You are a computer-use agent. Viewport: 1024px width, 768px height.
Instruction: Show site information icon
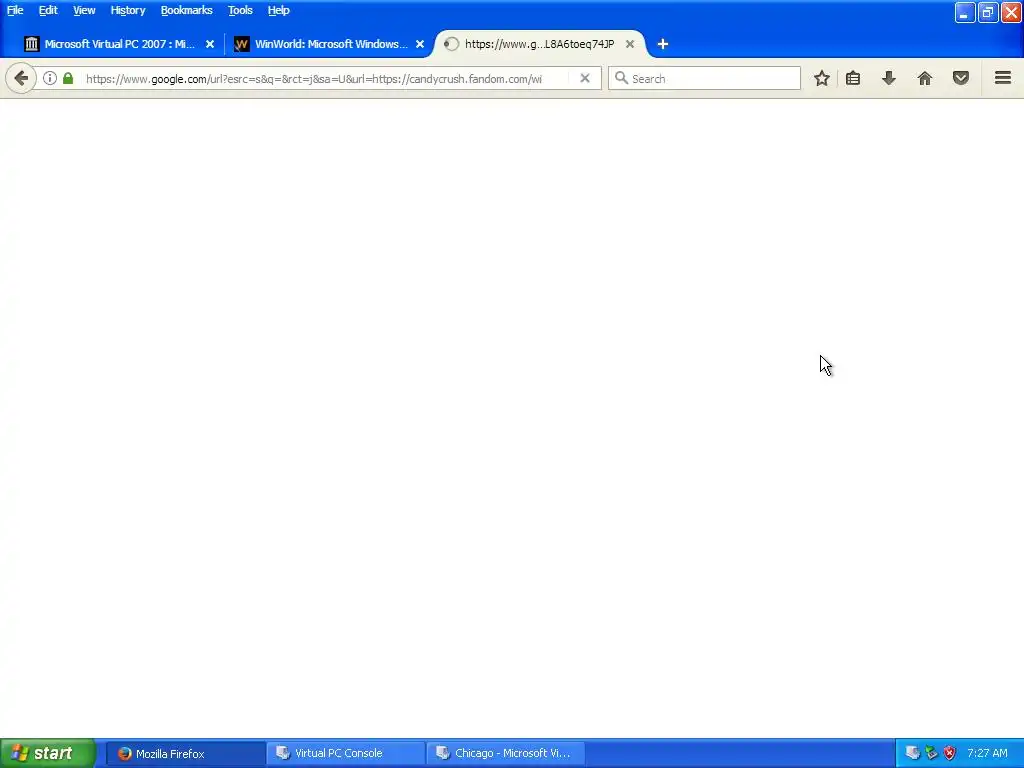50,78
